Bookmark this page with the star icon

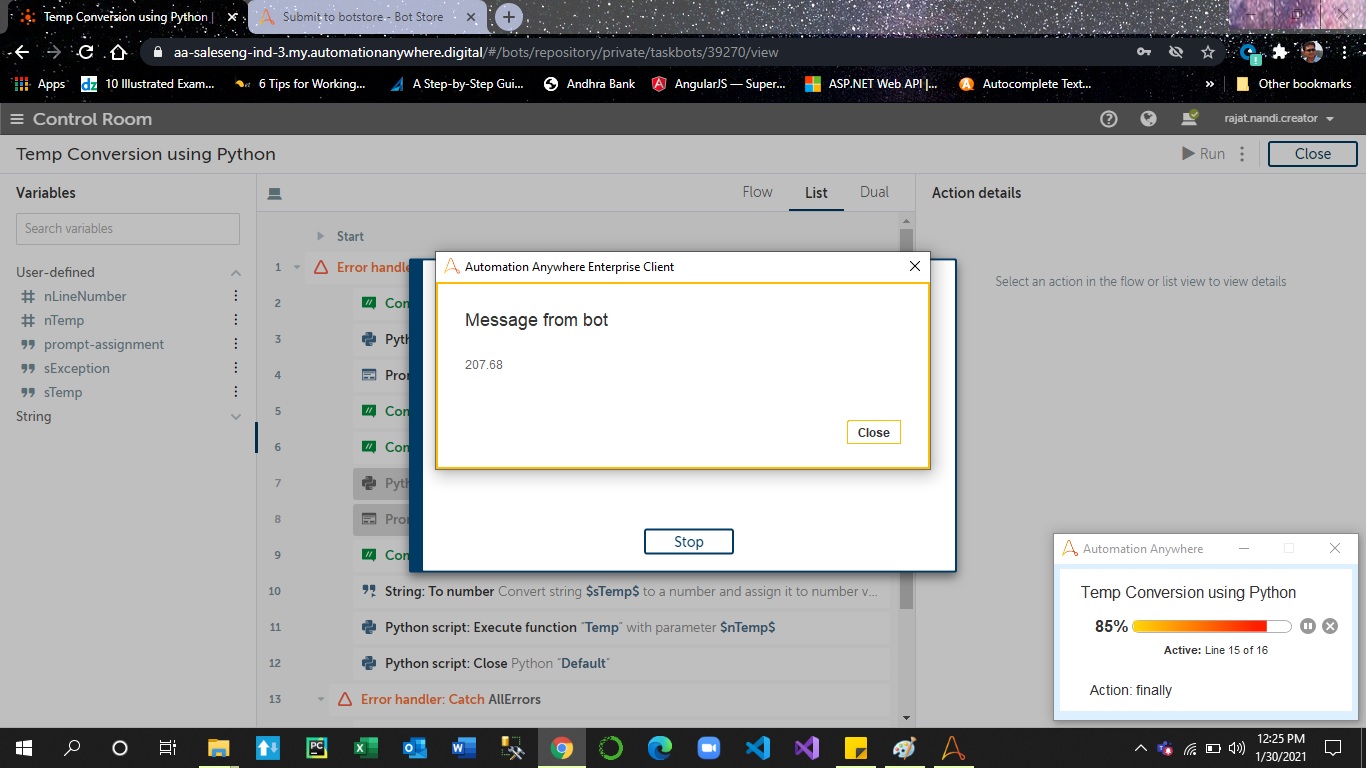[1208, 52]
